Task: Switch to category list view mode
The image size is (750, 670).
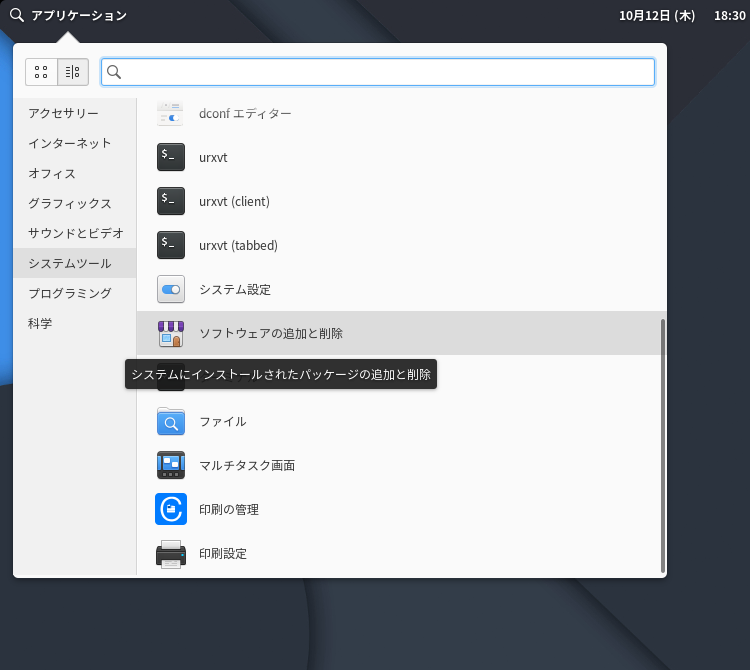Action: click(x=73, y=72)
